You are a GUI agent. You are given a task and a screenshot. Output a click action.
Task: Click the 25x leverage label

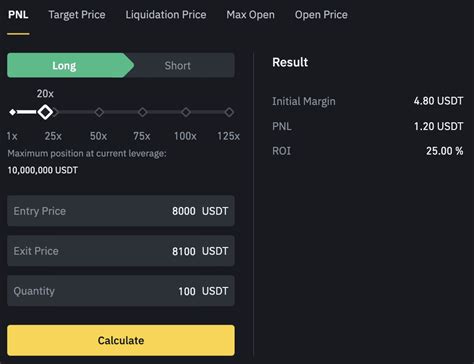[53, 136]
